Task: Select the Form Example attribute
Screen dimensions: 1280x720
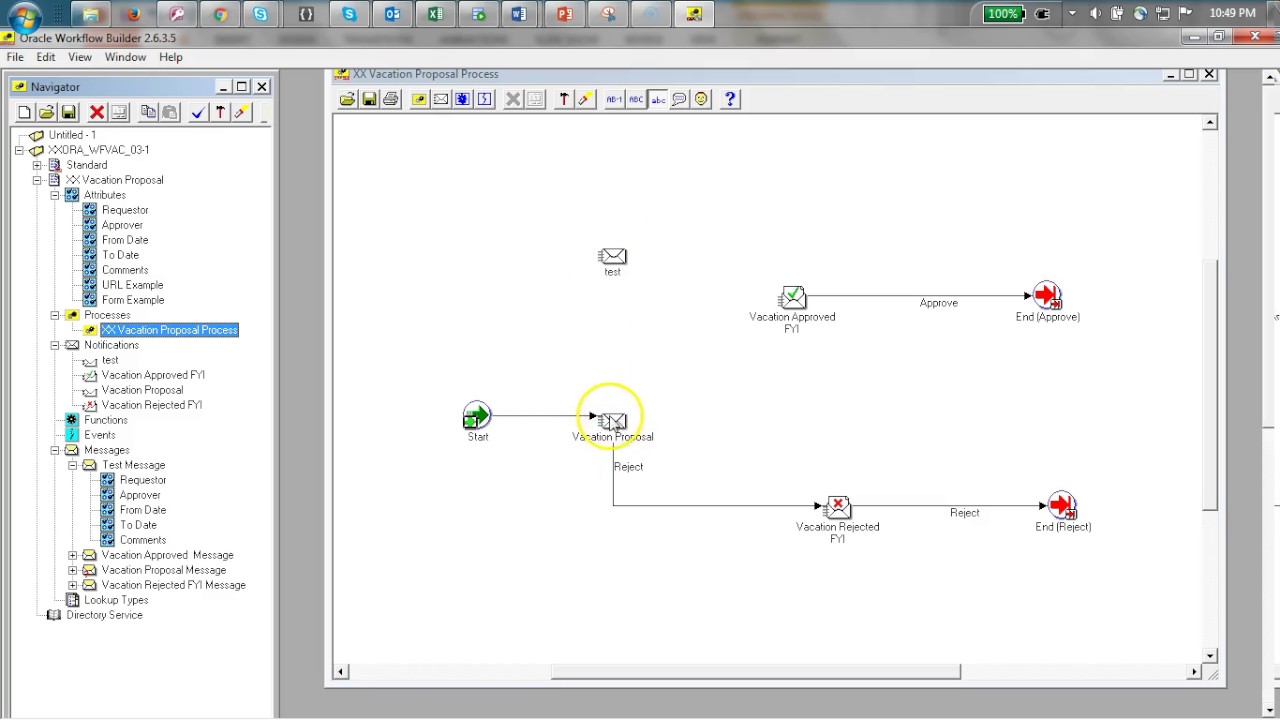Action: [133, 300]
